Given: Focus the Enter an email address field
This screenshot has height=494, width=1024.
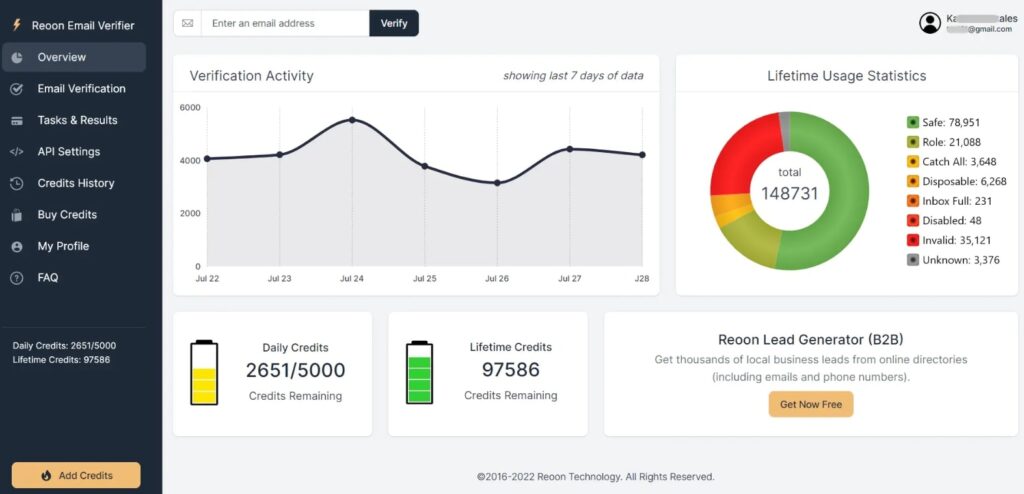Looking at the screenshot, I should coord(285,23).
